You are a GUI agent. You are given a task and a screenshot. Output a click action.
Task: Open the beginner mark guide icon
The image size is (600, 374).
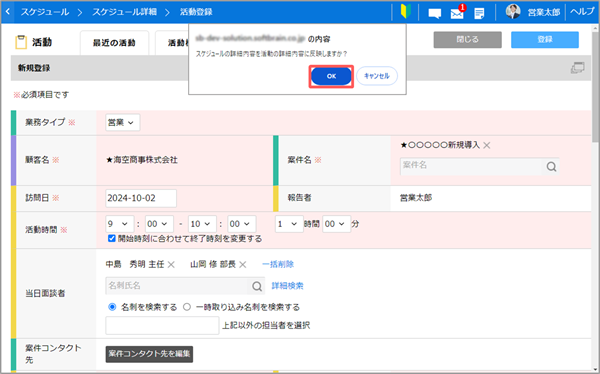pyautogui.click(x=406, y=12)
